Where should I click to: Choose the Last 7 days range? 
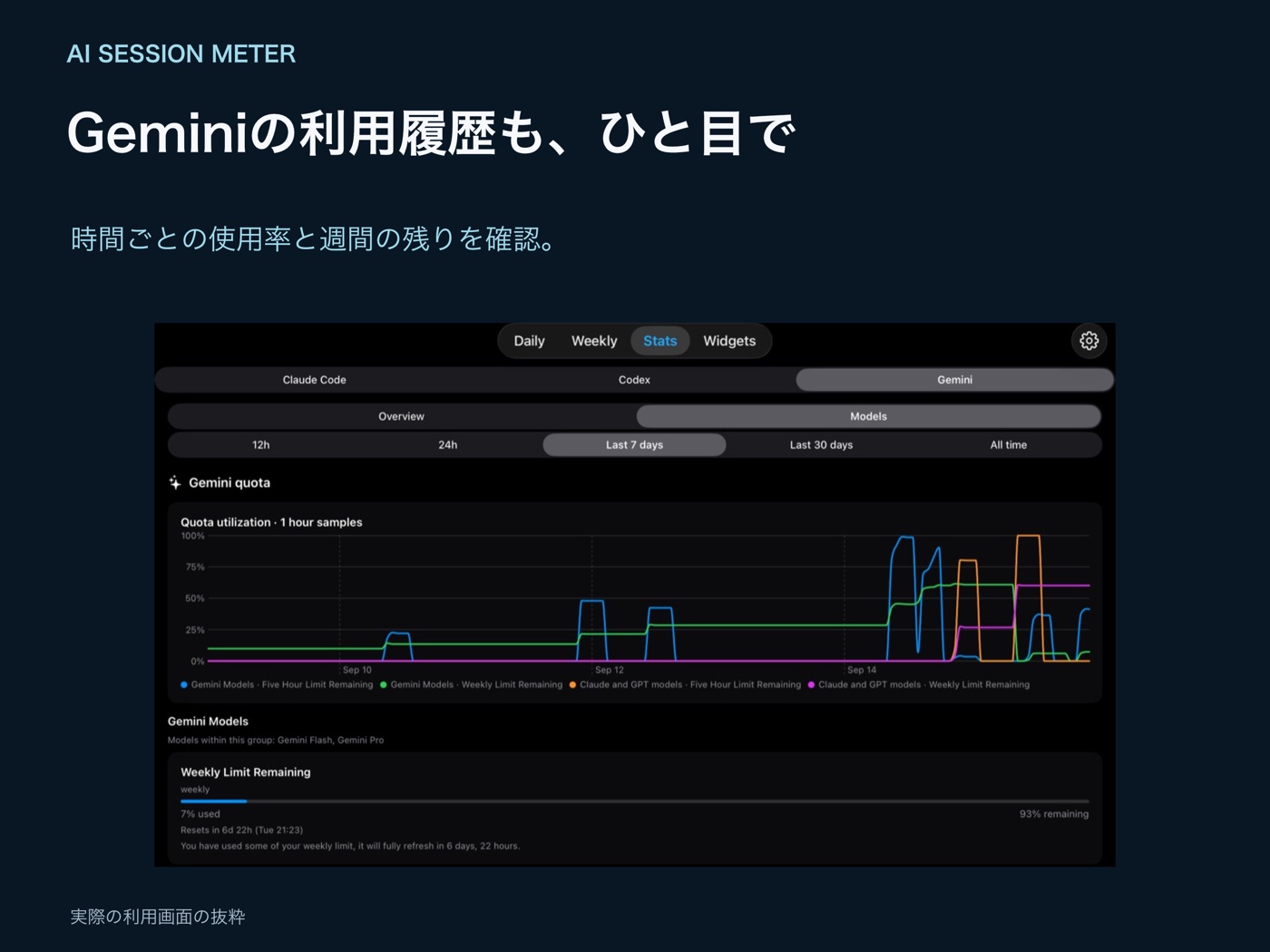coord(634,444)
